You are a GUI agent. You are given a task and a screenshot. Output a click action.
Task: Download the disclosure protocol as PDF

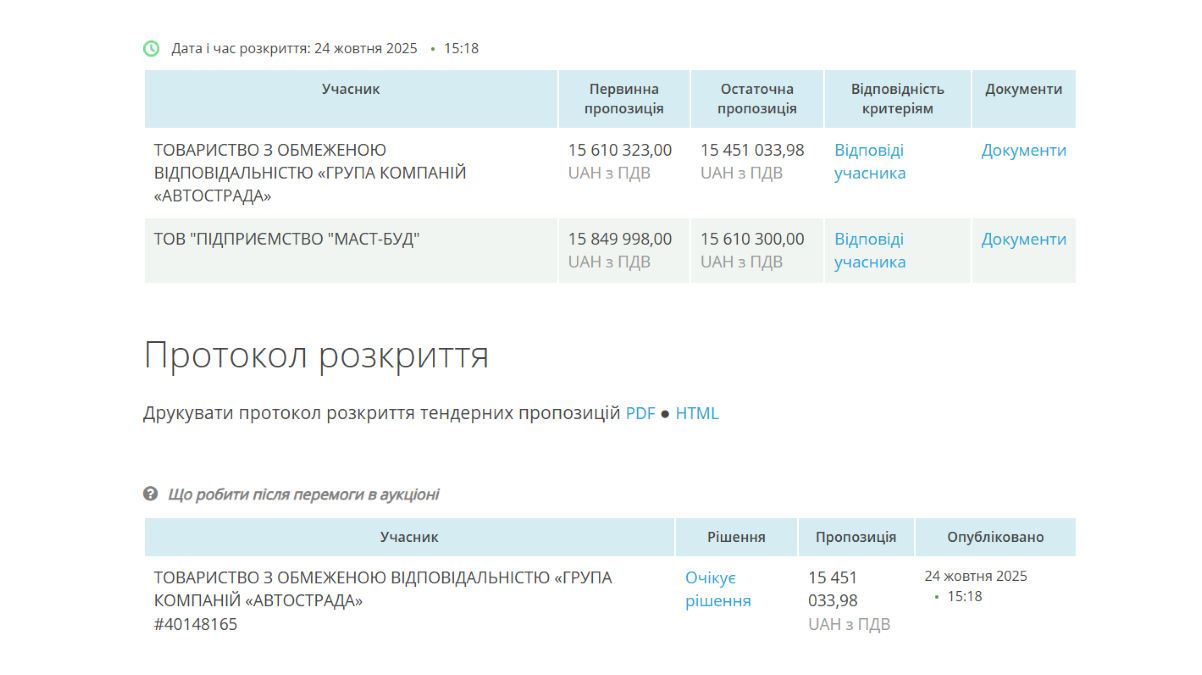[x=640, y=413]
